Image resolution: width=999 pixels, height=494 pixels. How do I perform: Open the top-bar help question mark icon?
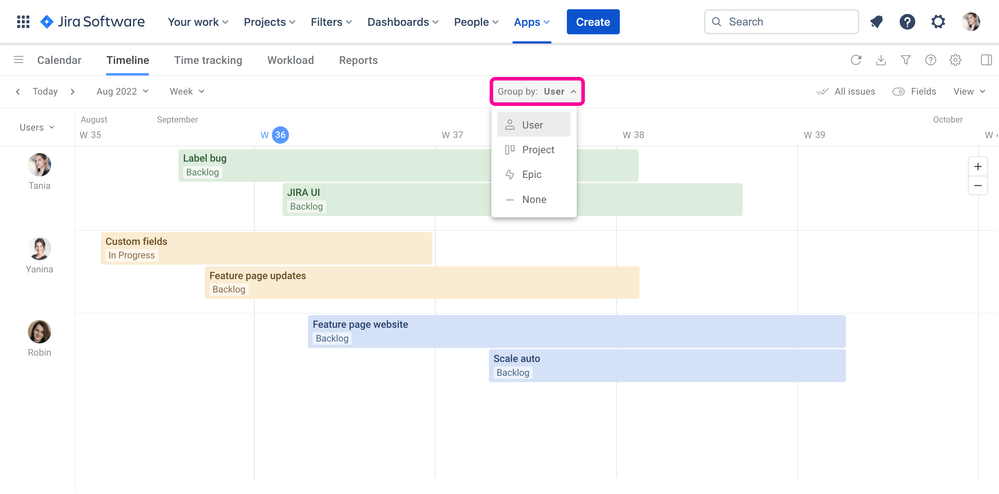907,22
